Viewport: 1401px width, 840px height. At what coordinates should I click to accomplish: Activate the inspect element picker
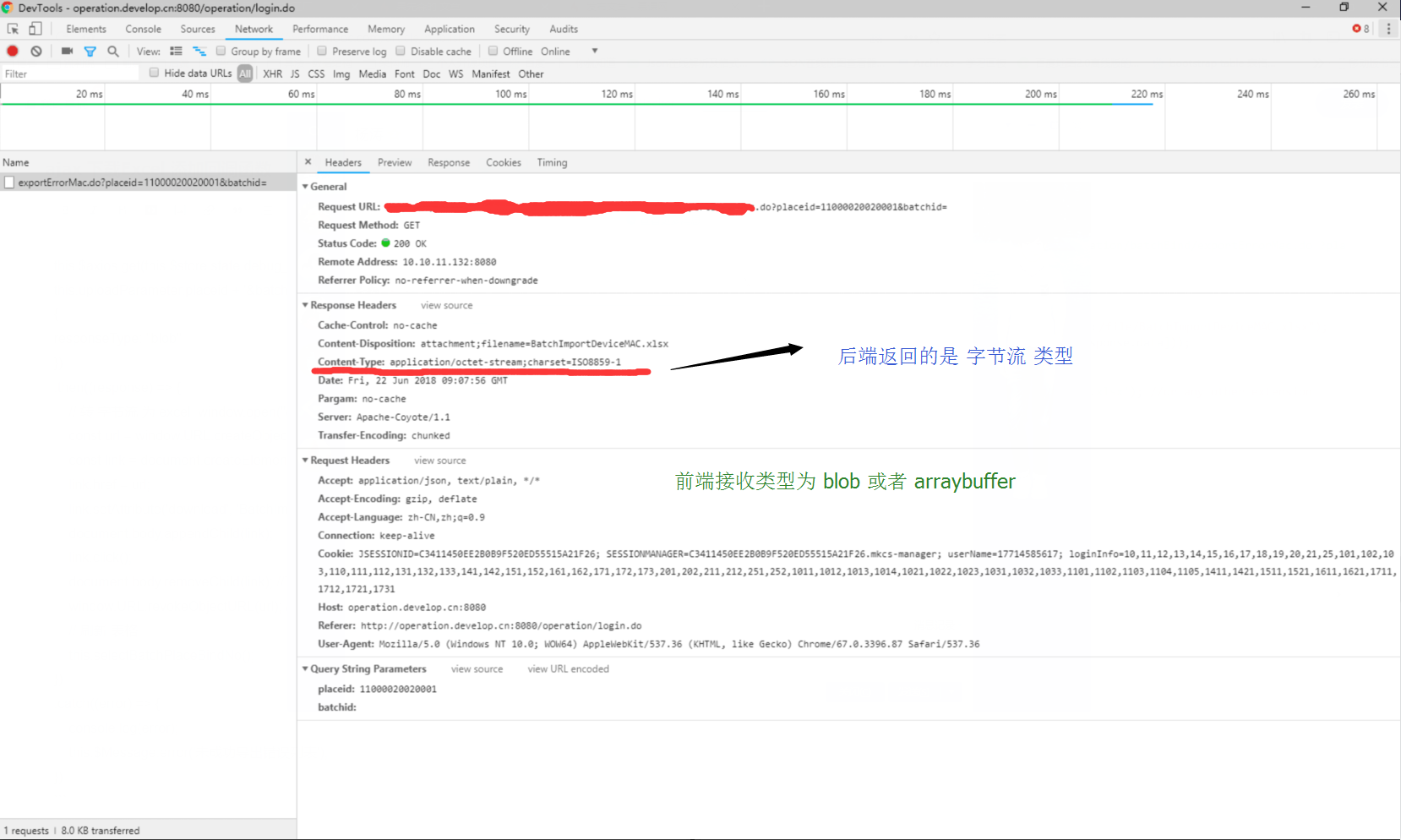[x=13, y=29]
